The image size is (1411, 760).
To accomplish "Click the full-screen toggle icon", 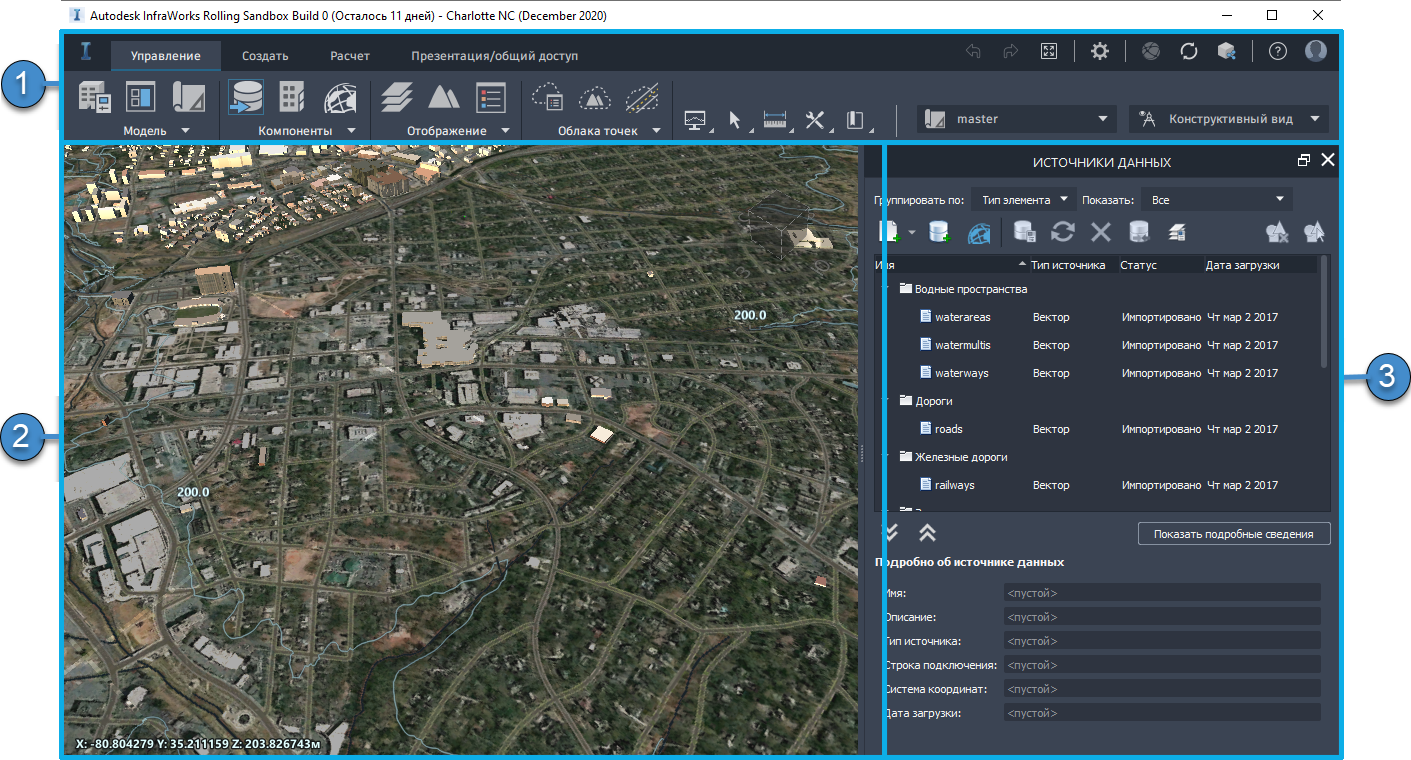I will (x=1048, y=52).
